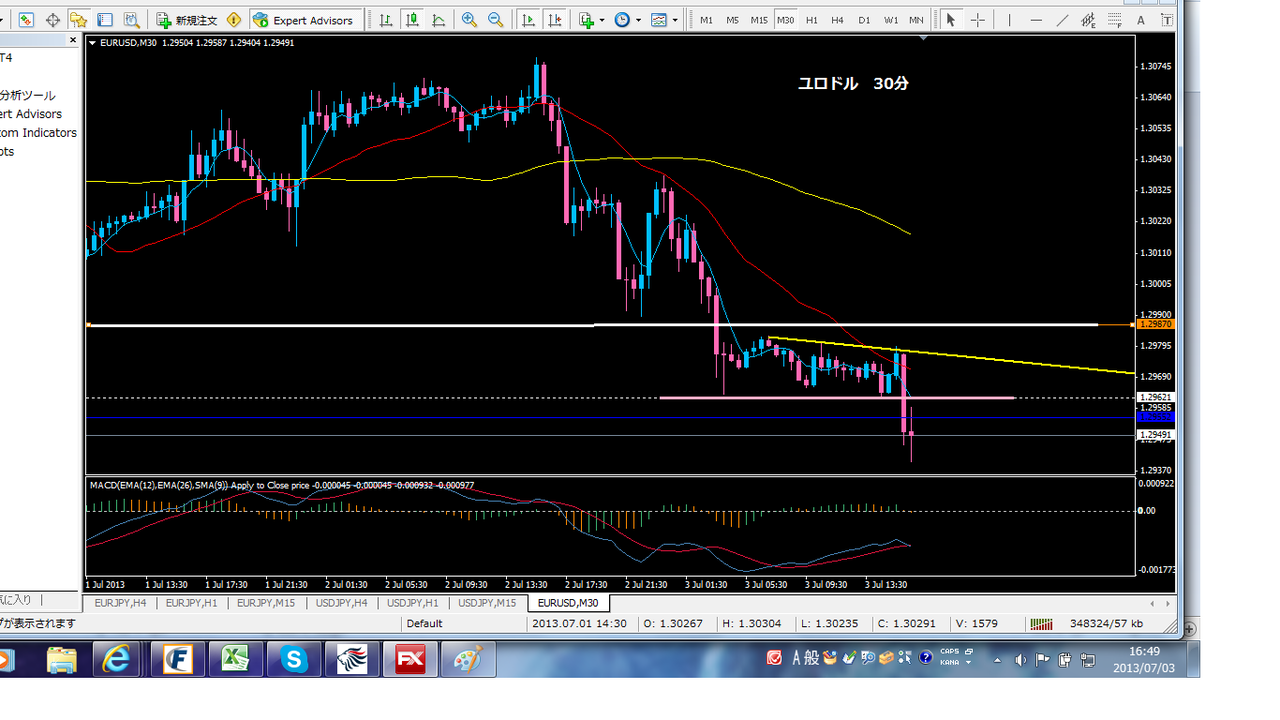Viewport: 1280px width, 720px height.
Task: Enable chart auto scroll
Action: [528, 20]
